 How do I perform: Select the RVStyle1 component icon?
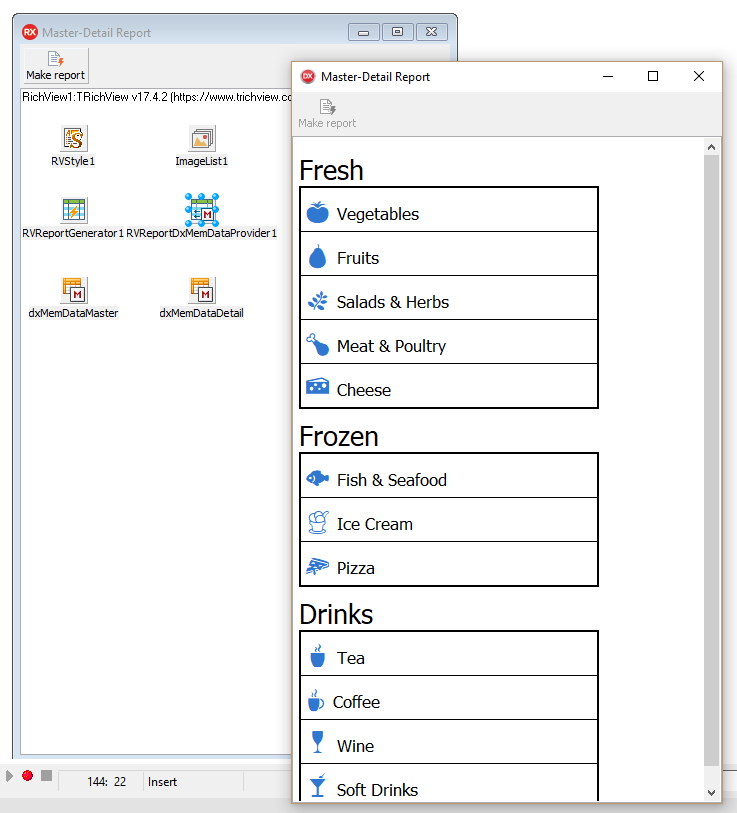pos(74,138)
